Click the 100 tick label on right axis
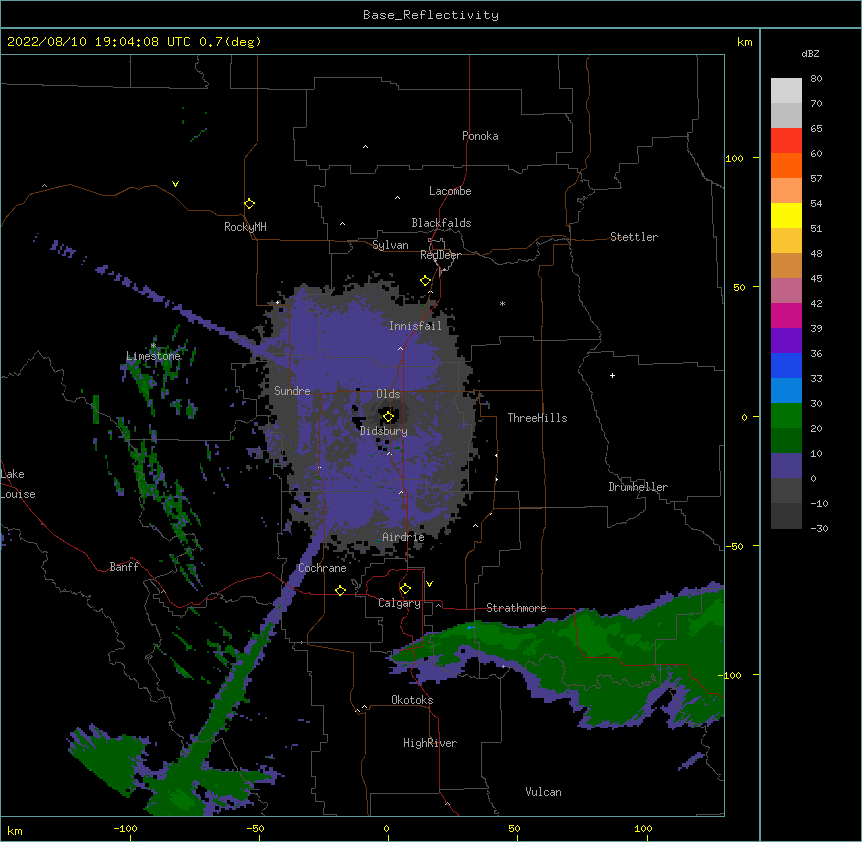862x842 pixels. click(734, 158)
